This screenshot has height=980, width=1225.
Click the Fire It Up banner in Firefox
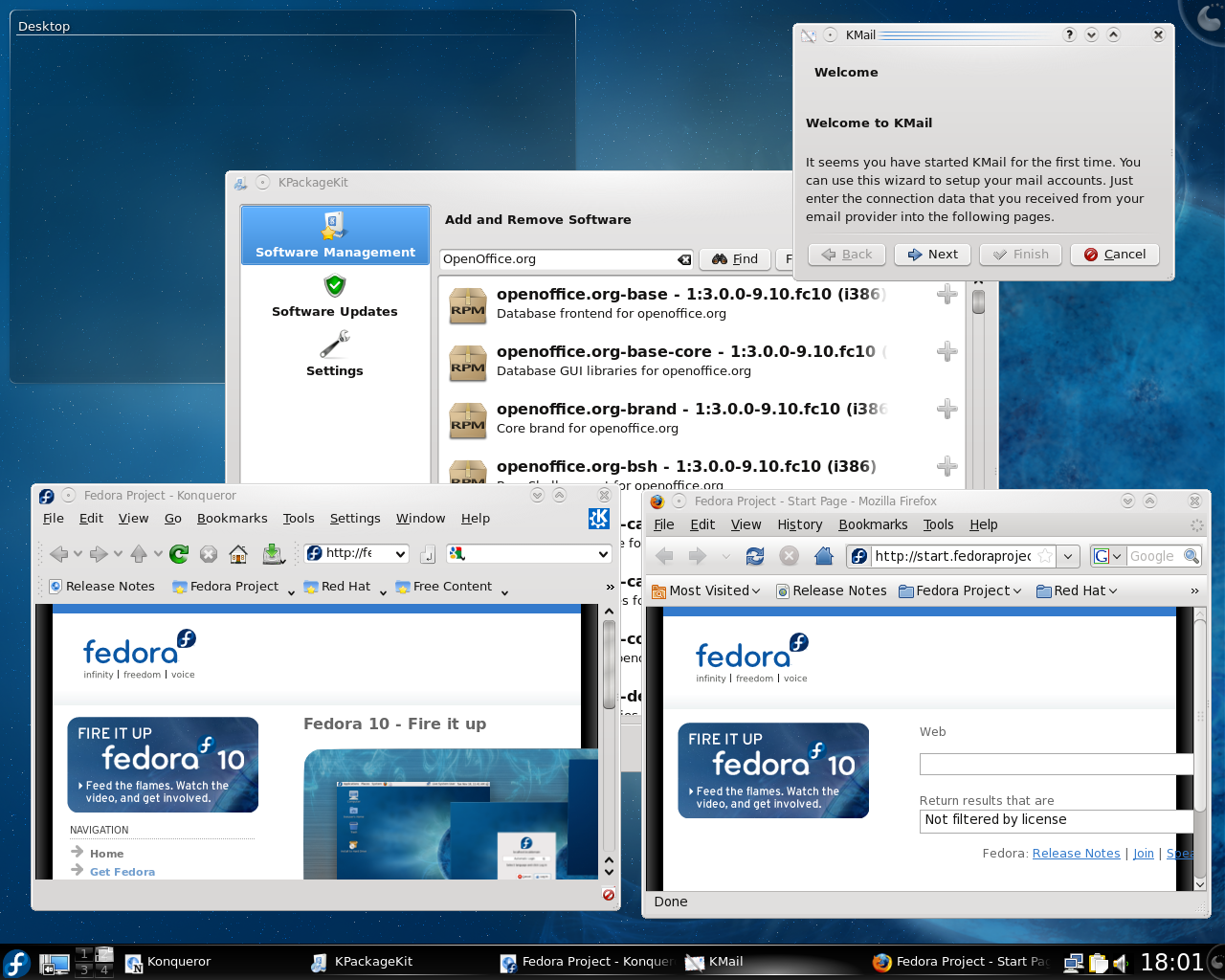tap(773, 770)
